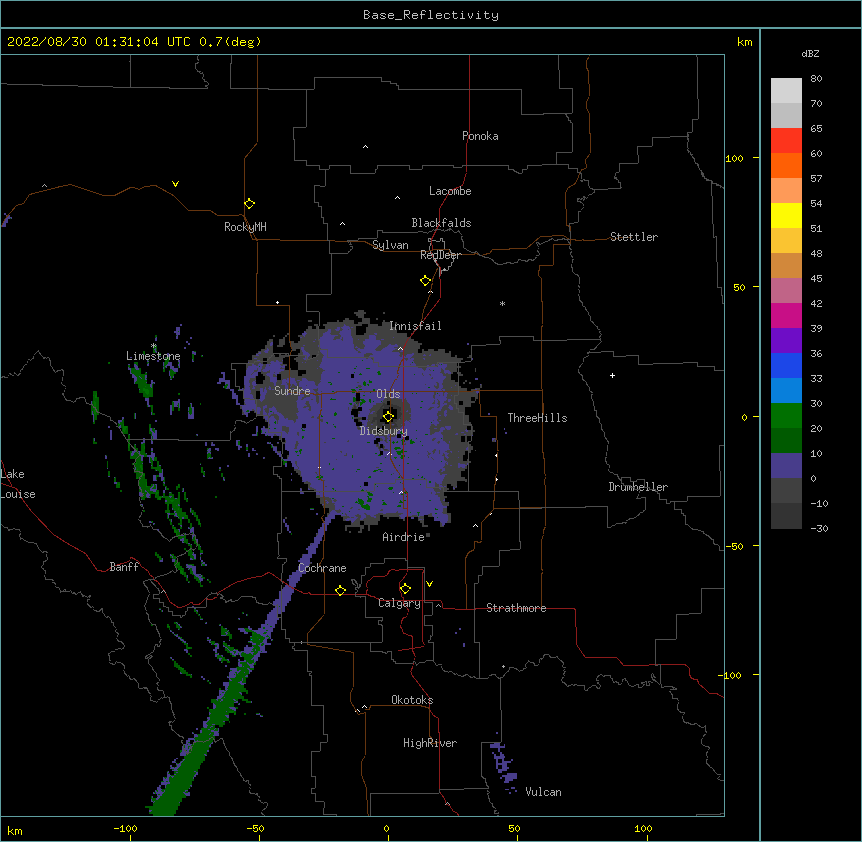Click the purple echo patch near Vulcan
Viewport: 862px width, 842px height.
point(503,763)
